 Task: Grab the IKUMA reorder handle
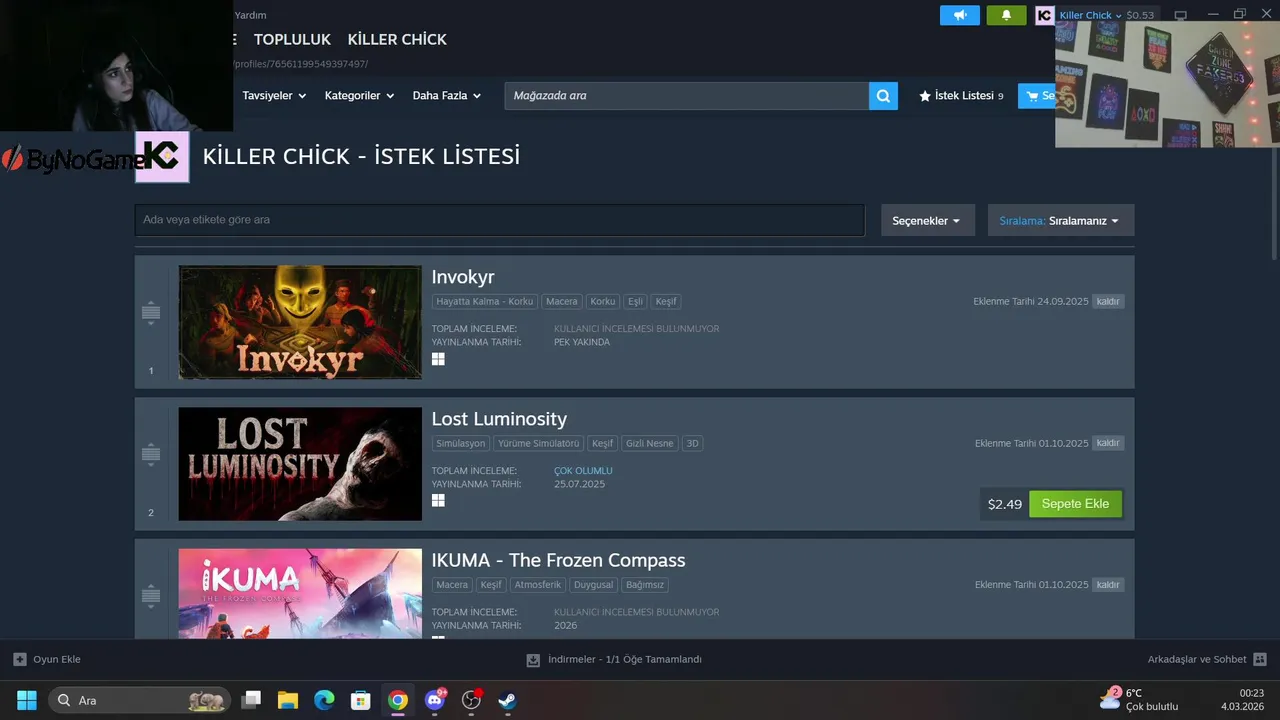pos(151,596)
